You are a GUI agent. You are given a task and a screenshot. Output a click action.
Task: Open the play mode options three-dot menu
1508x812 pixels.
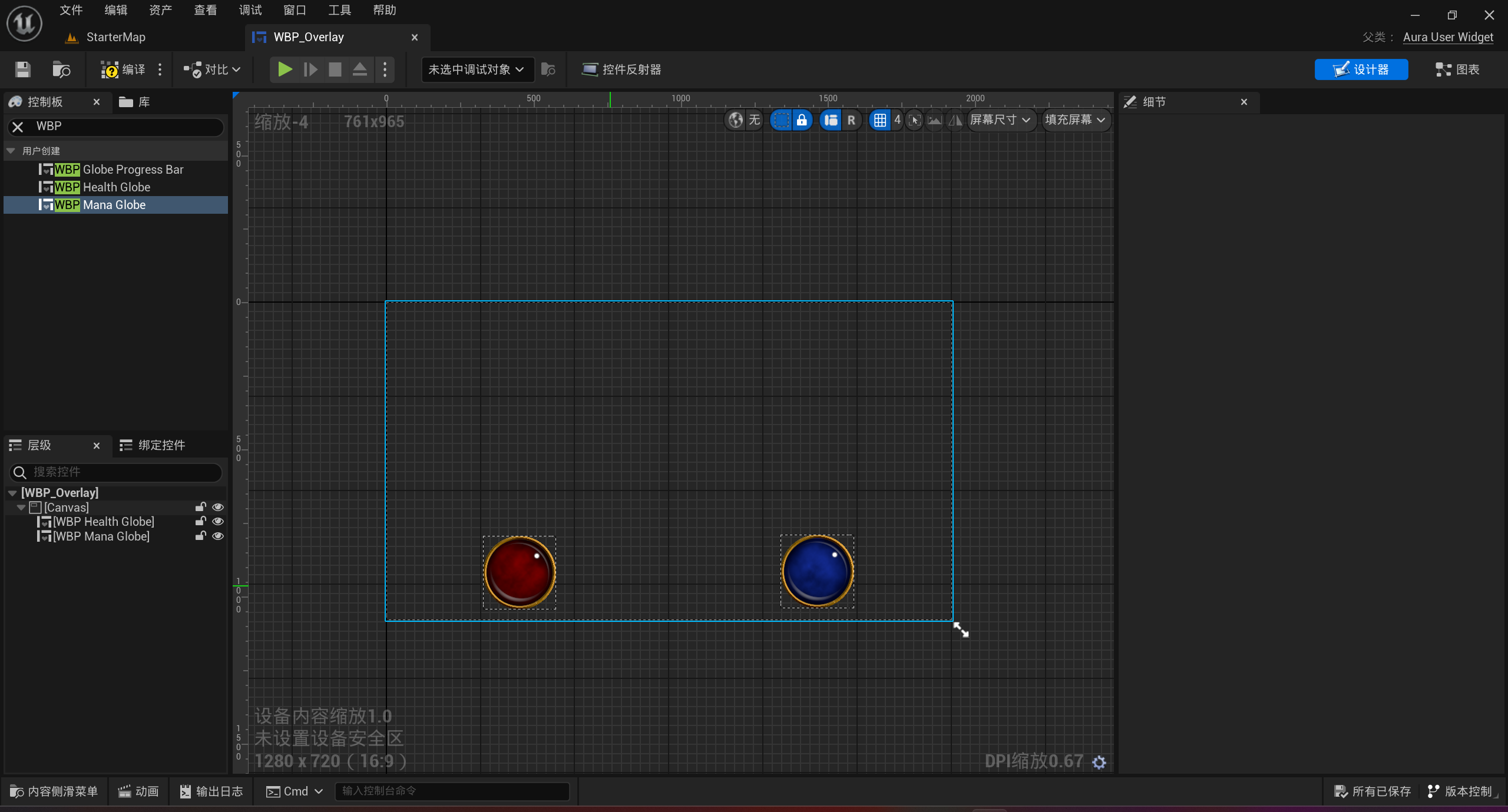385,69
